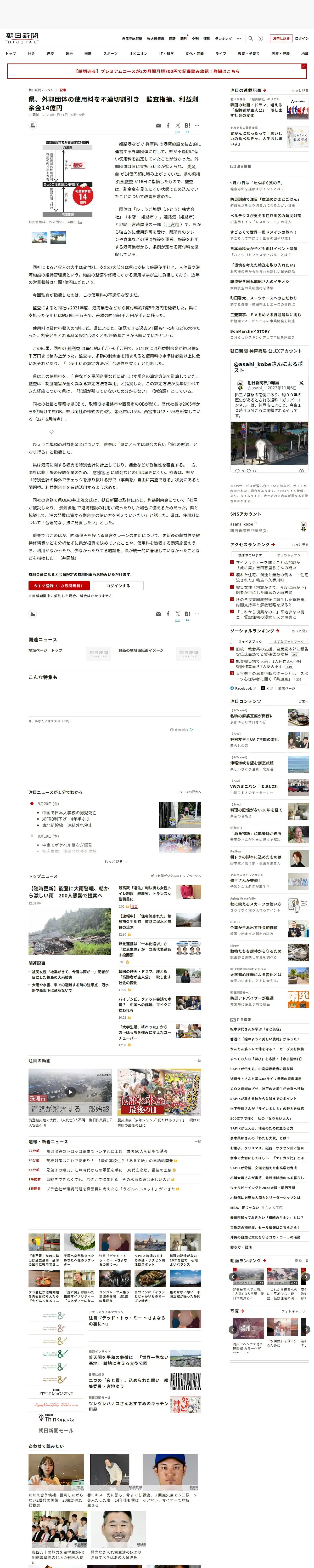Expand the header ellipsis more menu
This screenshot has height=1568, width=314.
coord(239,38)
